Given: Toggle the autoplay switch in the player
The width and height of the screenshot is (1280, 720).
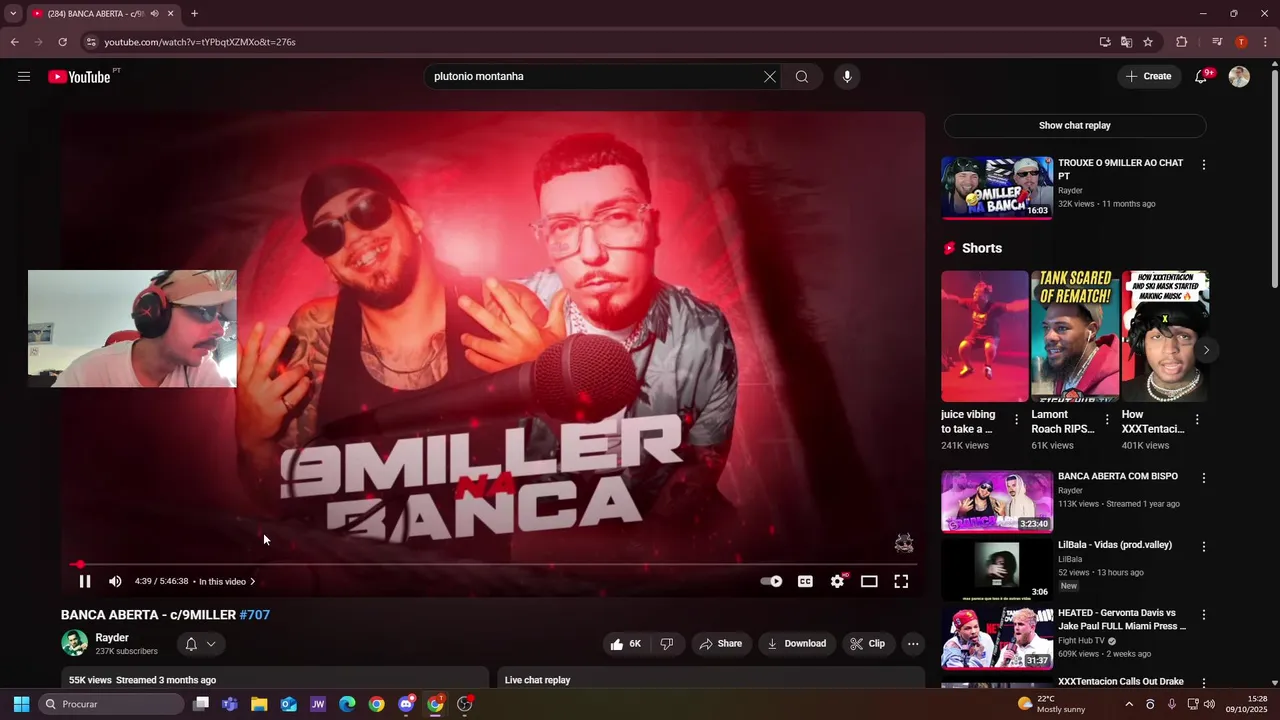Looking at the screenshot, I should pos(772,581).
